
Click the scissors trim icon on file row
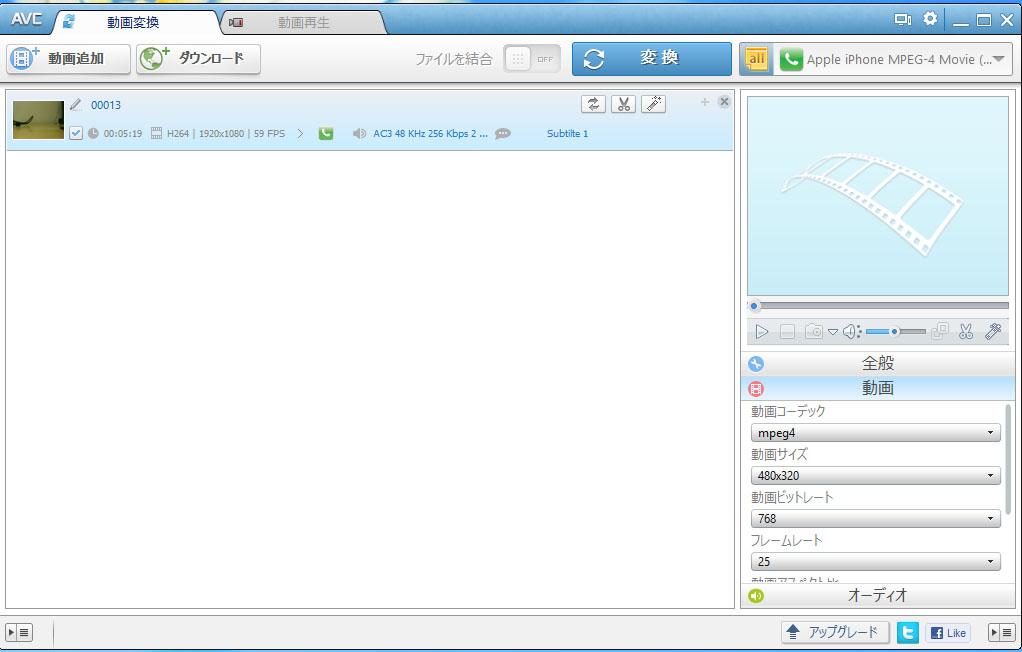[x=623, y=104]
